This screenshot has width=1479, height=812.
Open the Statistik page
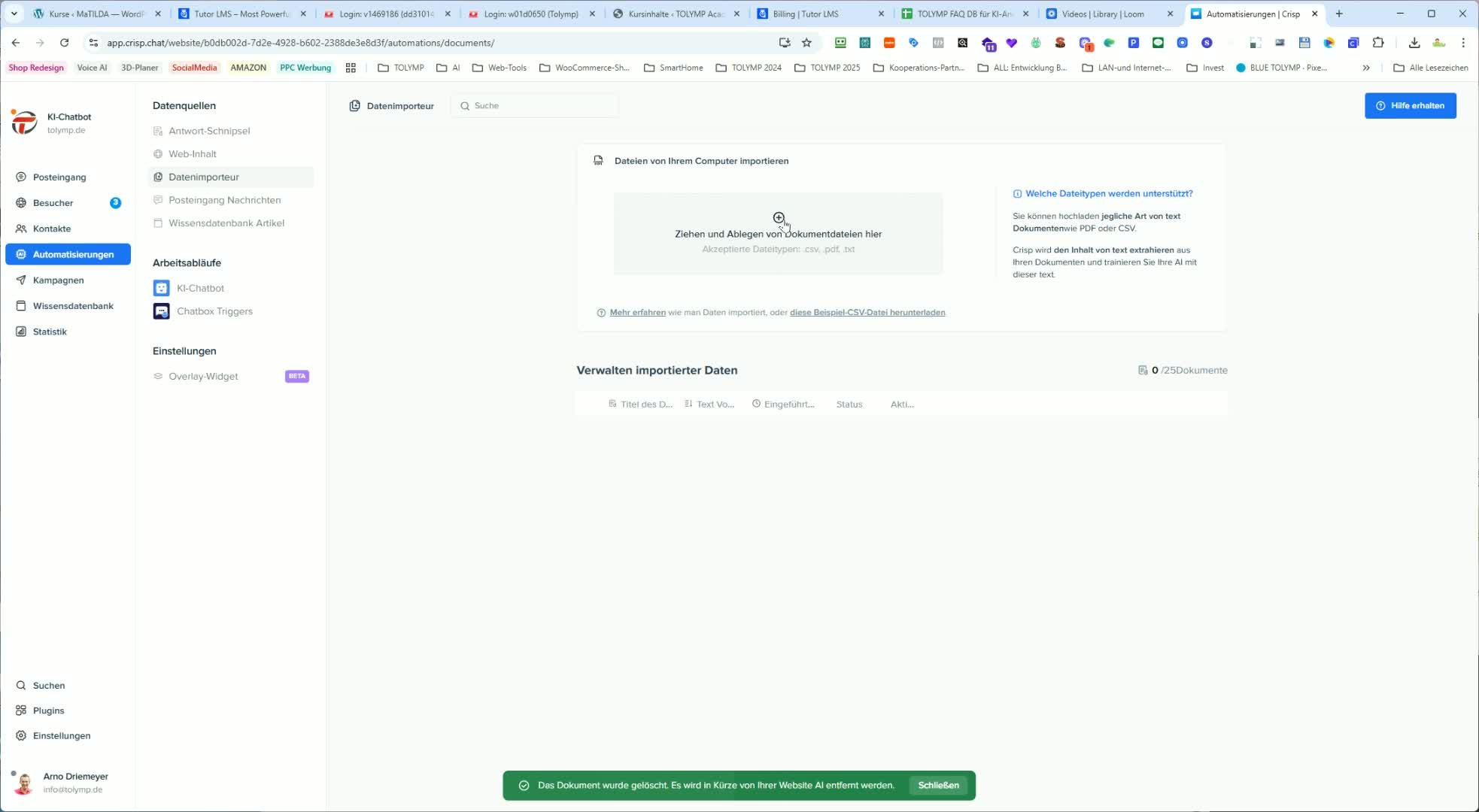(x=50, y=332)
